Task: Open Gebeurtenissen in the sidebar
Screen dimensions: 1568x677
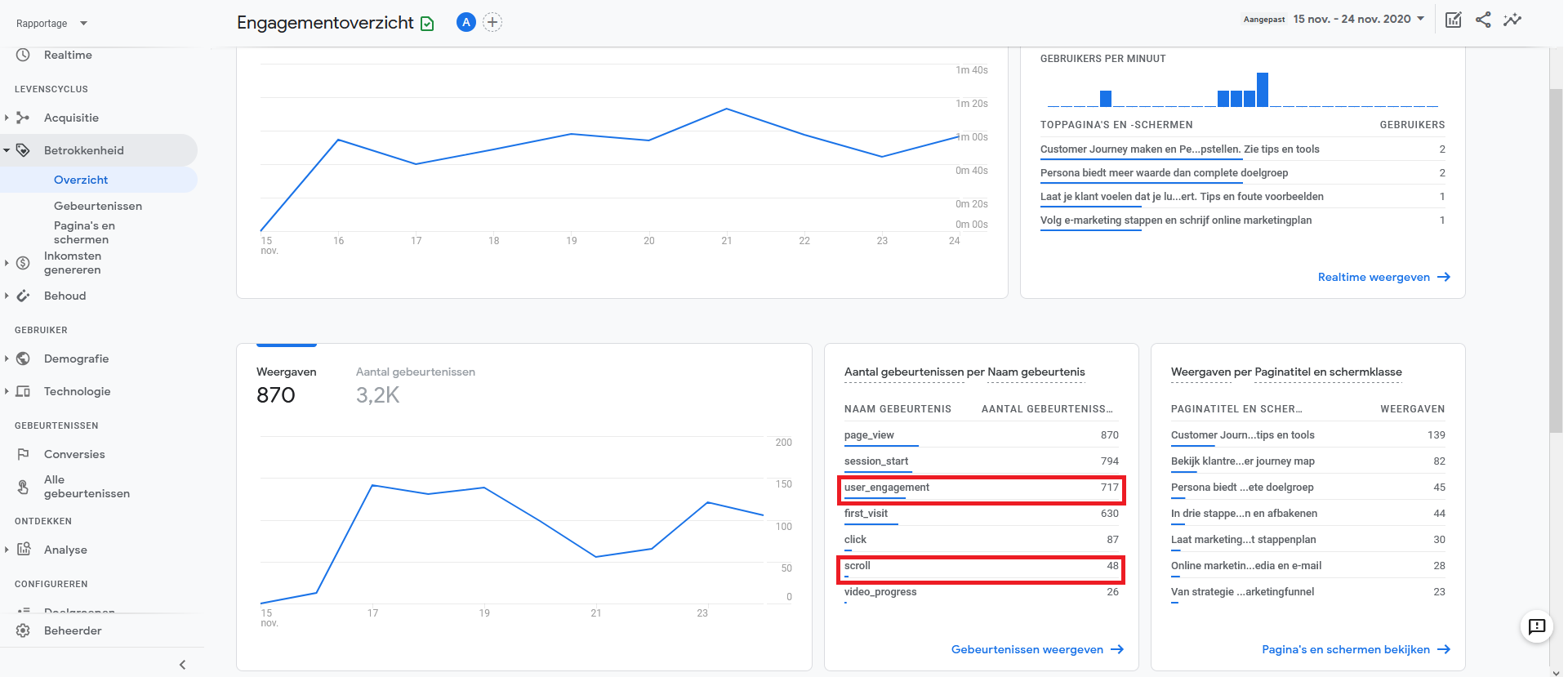Action: click(x=97, y=206)
